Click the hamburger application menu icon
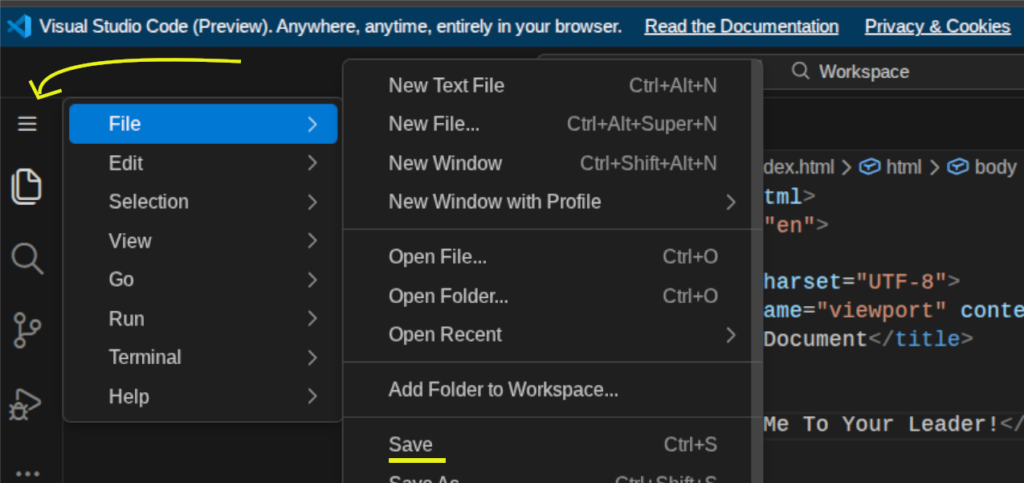This screenshot has width=1024, height=483. (27, 124)
